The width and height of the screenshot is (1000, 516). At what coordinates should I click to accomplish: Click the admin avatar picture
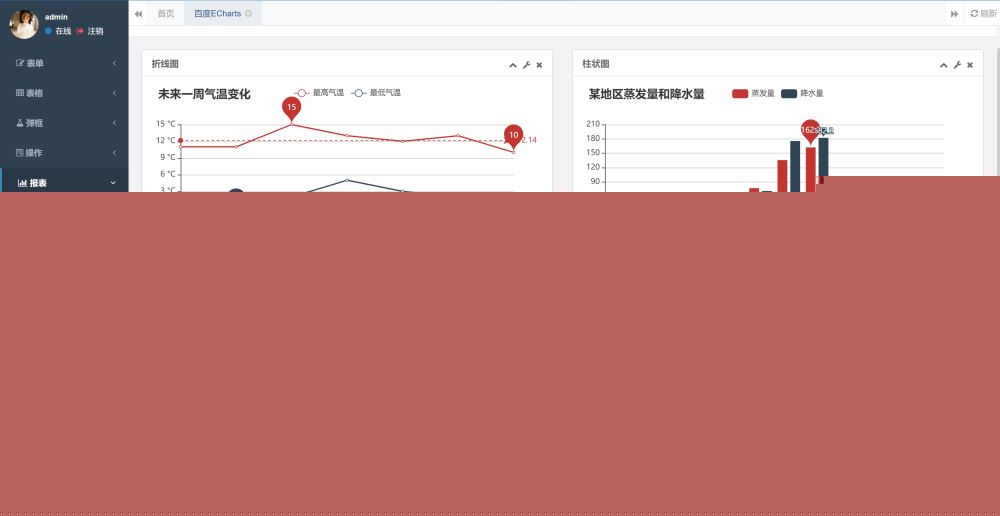click(24, 24)
